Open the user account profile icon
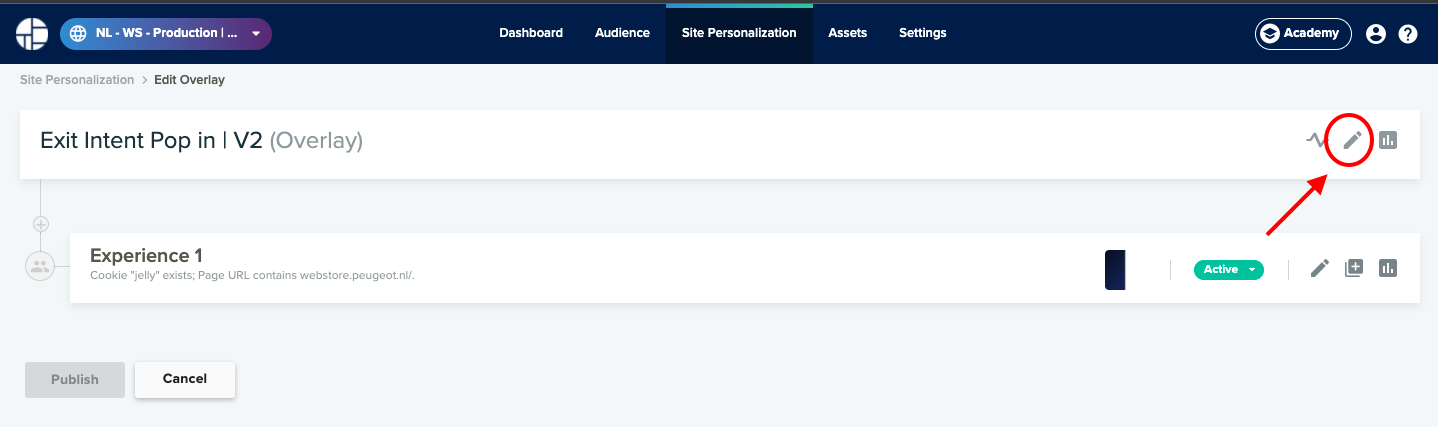1438x427 pixels. [x=1376, y=34]
